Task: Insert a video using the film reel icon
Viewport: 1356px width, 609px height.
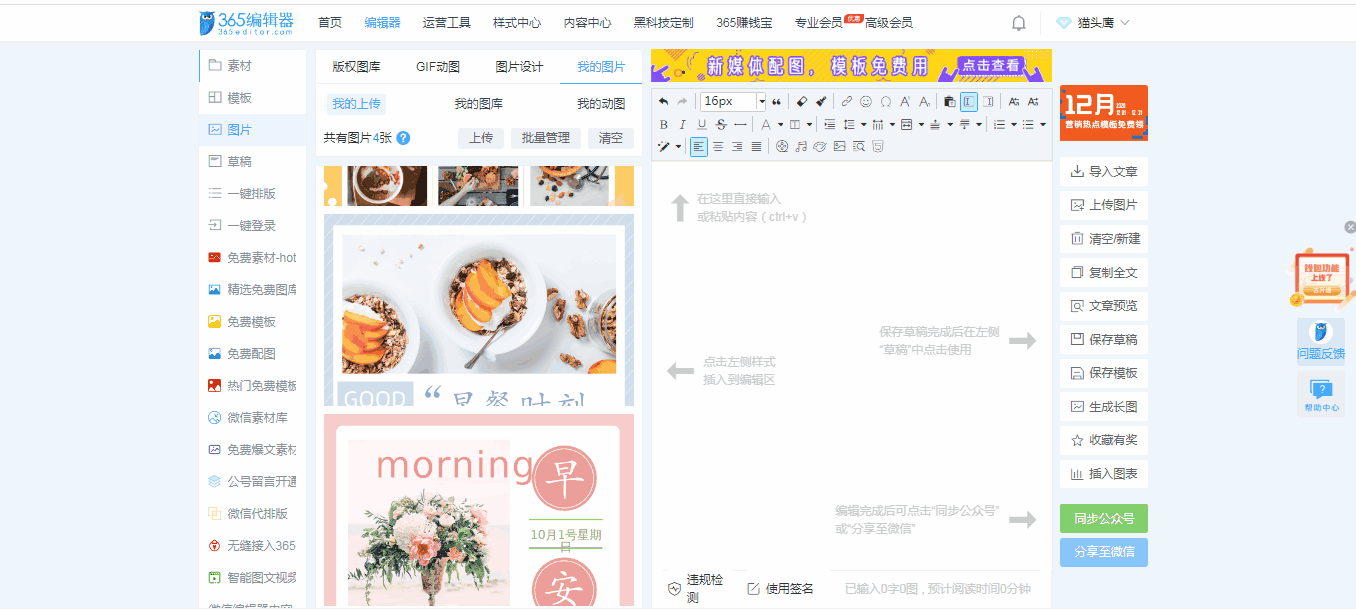Action: click(x=782, y=146)
